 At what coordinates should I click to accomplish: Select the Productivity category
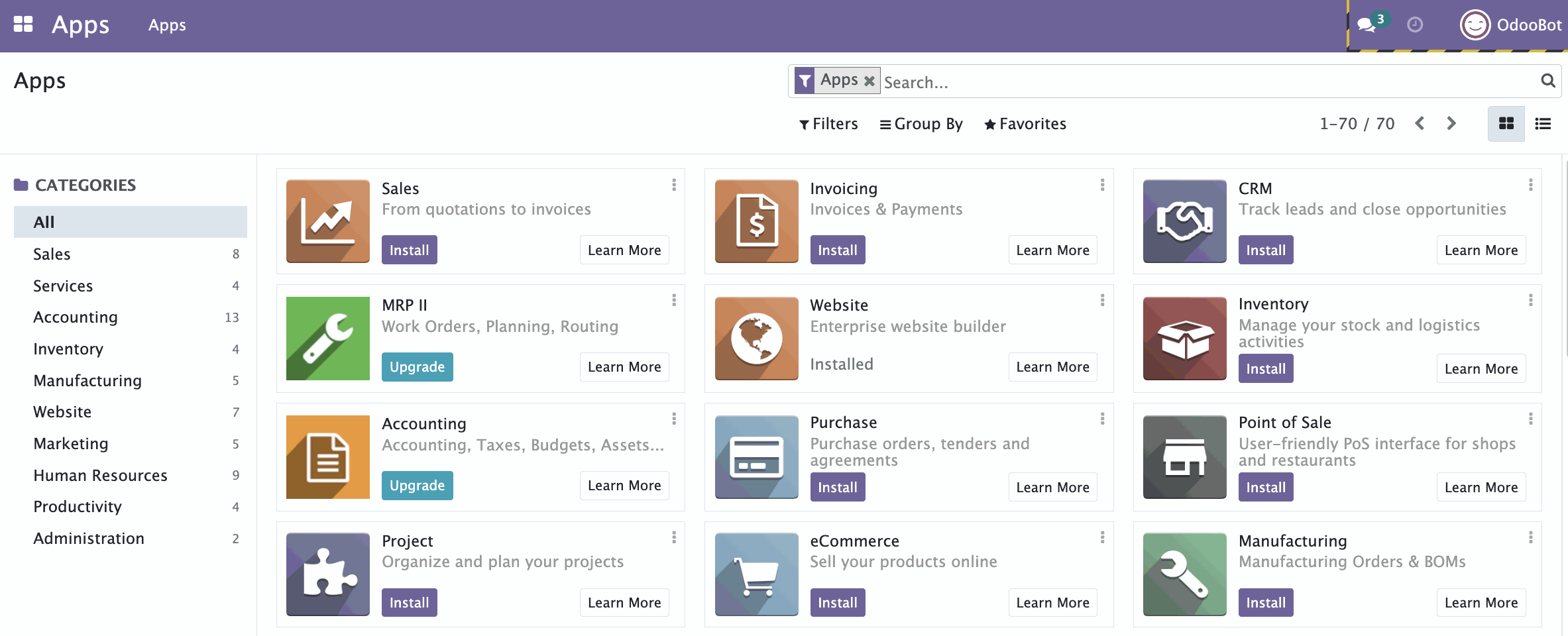(131, 507)
